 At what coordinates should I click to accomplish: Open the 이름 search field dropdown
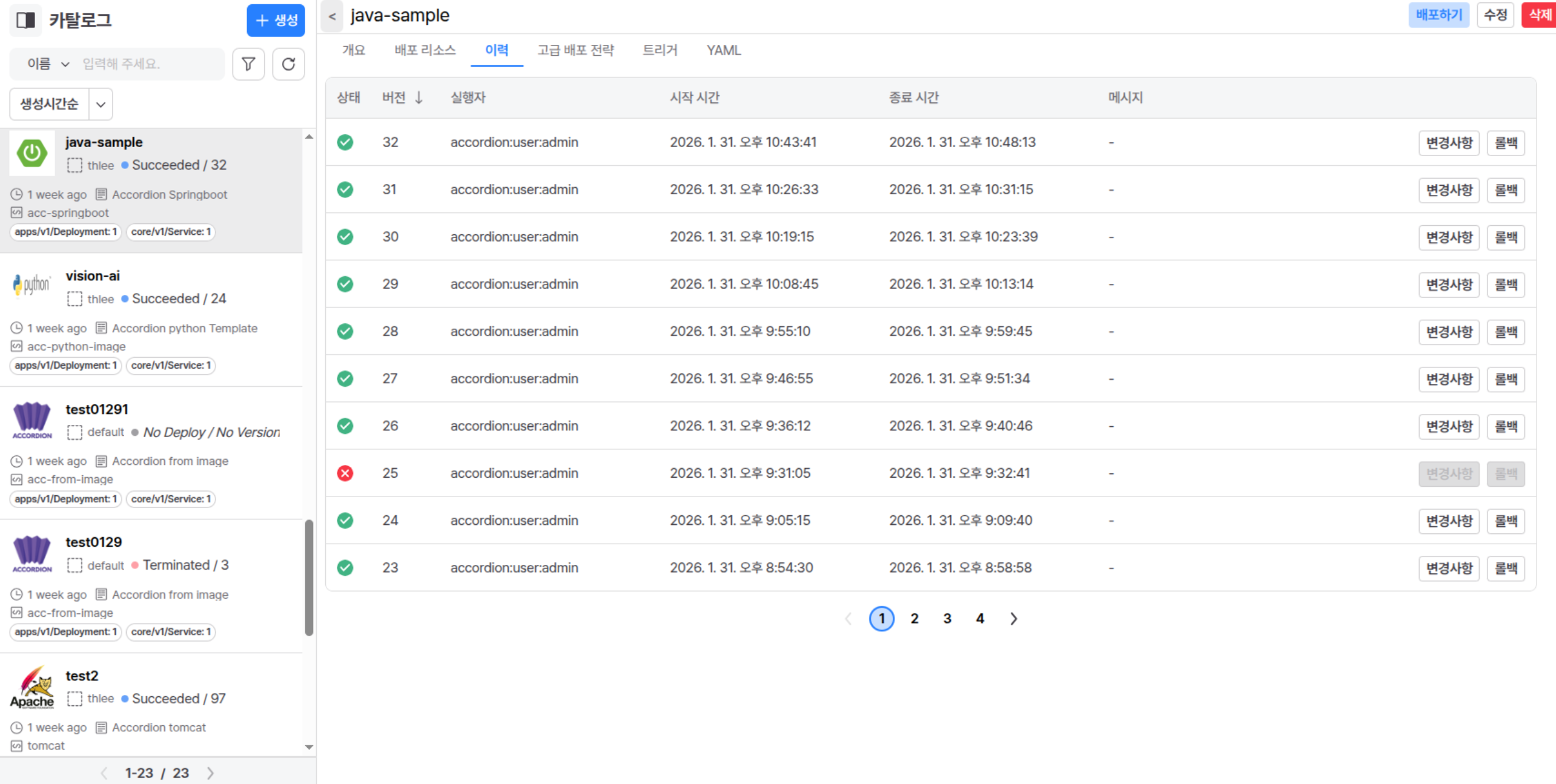point(48,64)
